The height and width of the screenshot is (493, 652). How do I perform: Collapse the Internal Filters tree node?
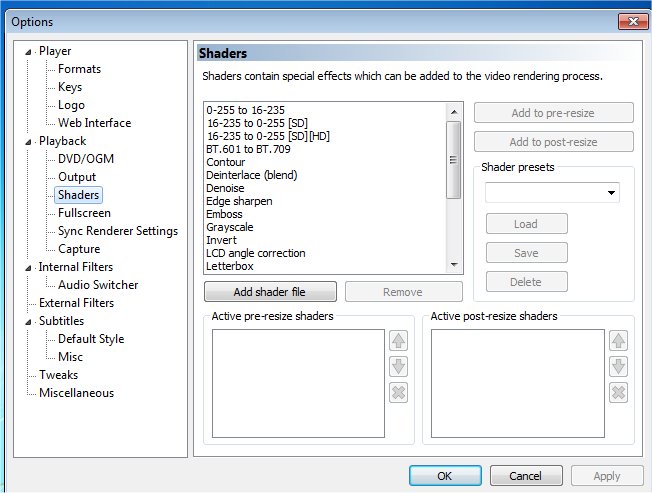pyautogui.click(x=28, y=268)
